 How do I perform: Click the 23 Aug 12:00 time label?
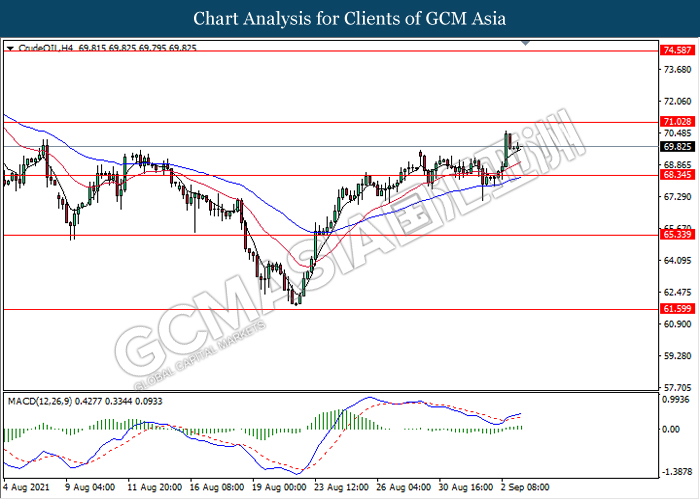click(342, 487)
